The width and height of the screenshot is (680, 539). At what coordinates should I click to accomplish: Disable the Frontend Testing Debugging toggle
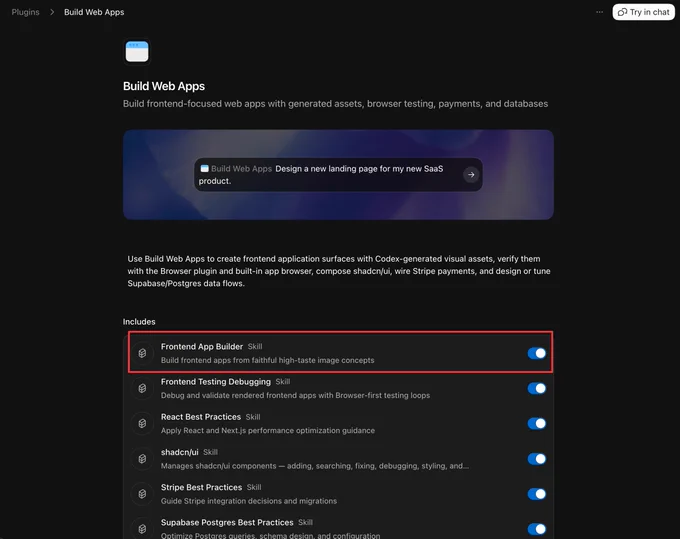pyautogui.click(x=537, y=389)
